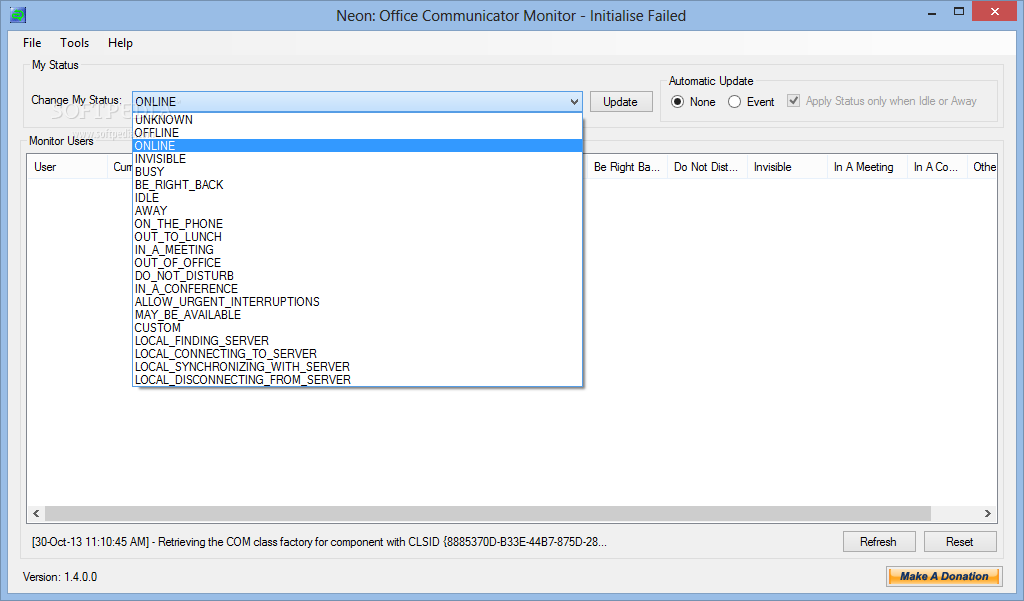This screenshot has height=601, width=1024.
Task: Choose UNKNOWN from the status list
Action: coord(357,120)
